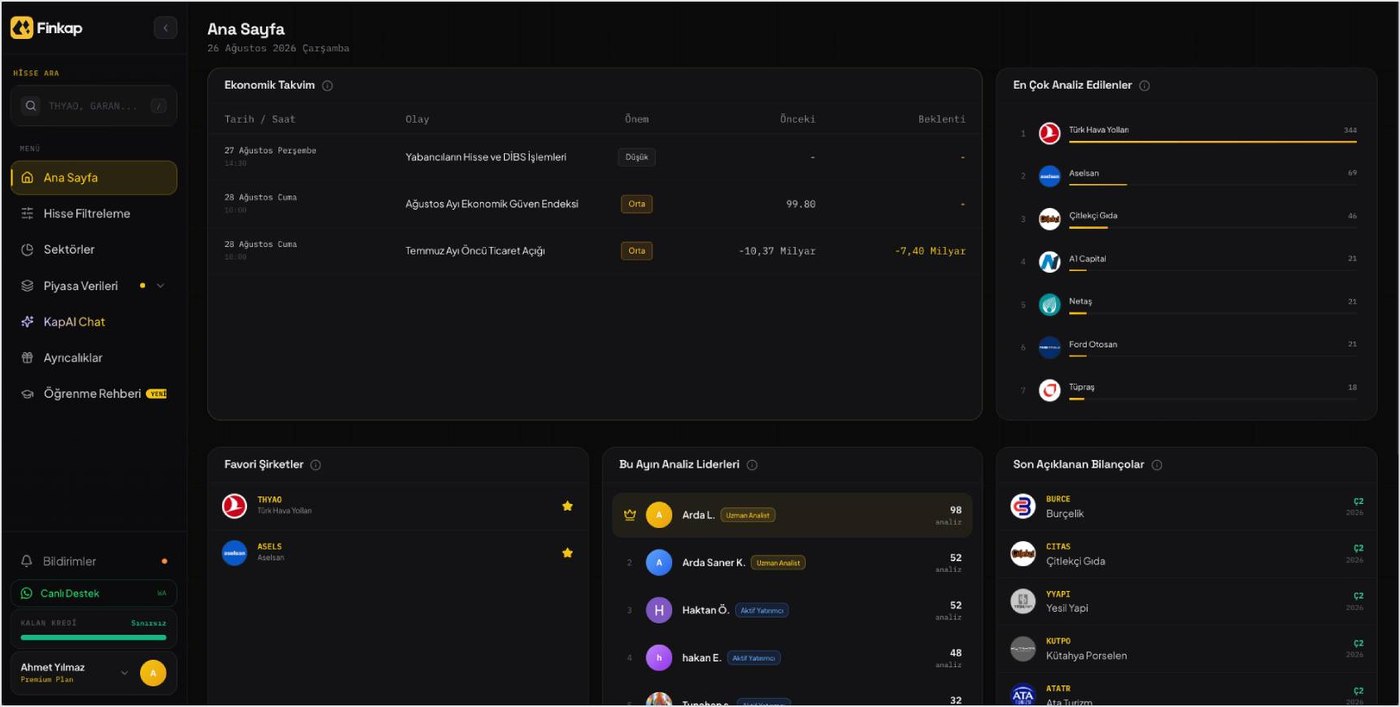Click the Çitlekçi Gıda logo in most analyzed
Viewport: 1400px width, 707px height.
(x=1049, y=219)
